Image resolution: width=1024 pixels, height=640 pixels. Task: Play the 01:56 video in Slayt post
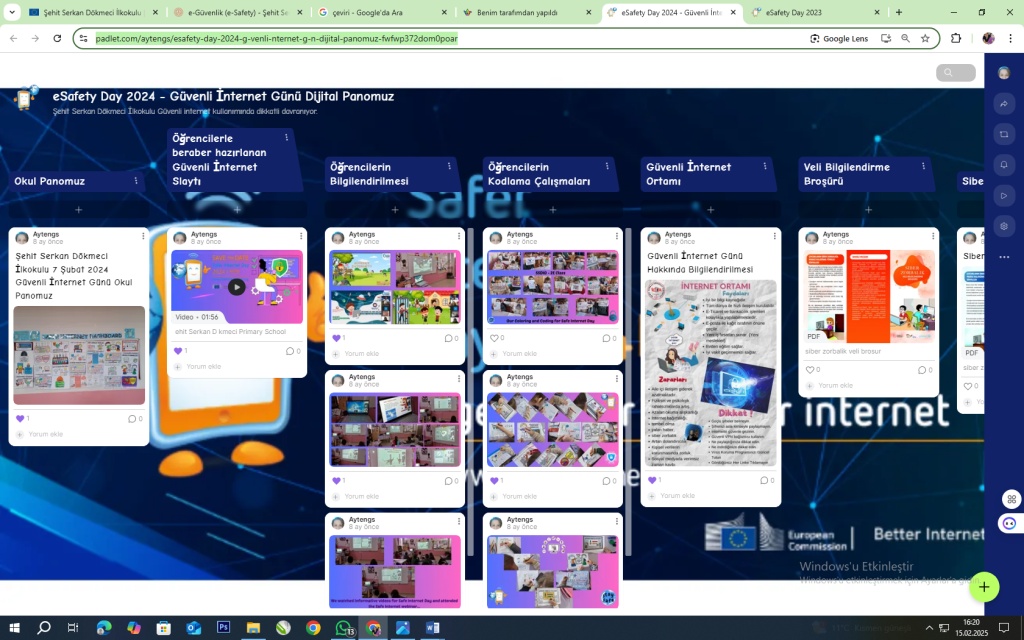(x=236, y=287)
